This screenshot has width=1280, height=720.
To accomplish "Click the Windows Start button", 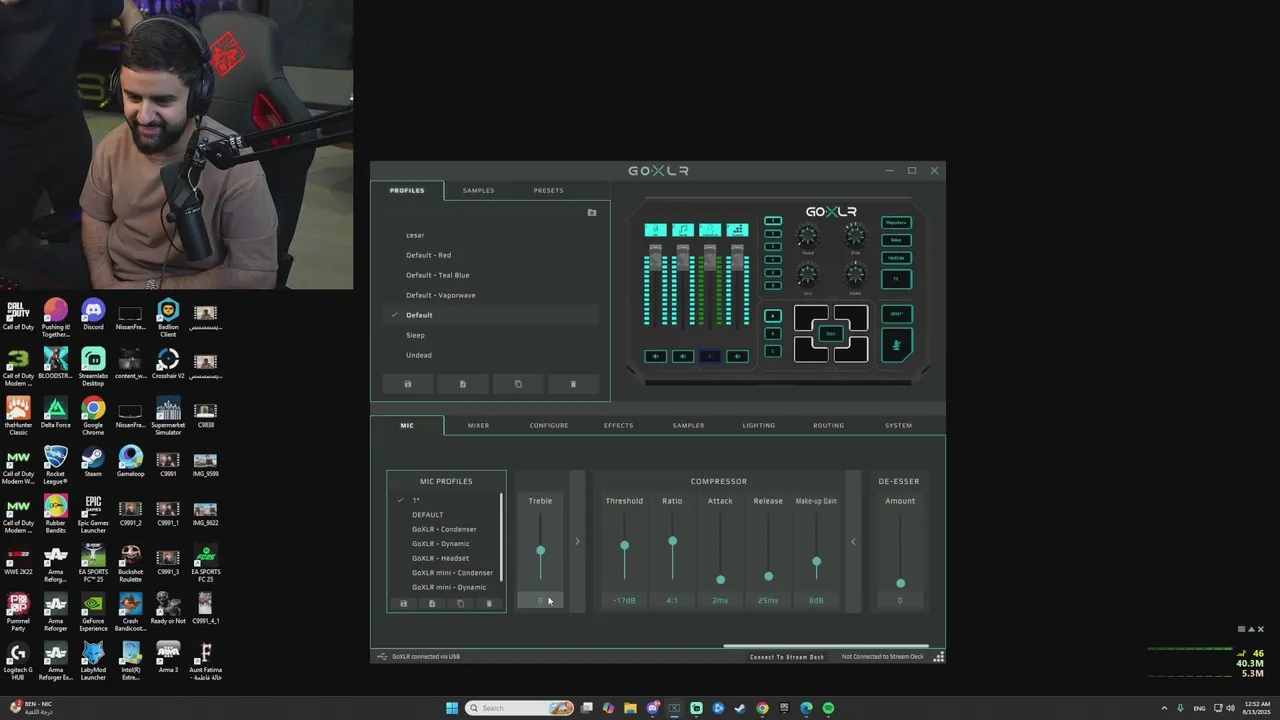I will (x=452, y=708).
